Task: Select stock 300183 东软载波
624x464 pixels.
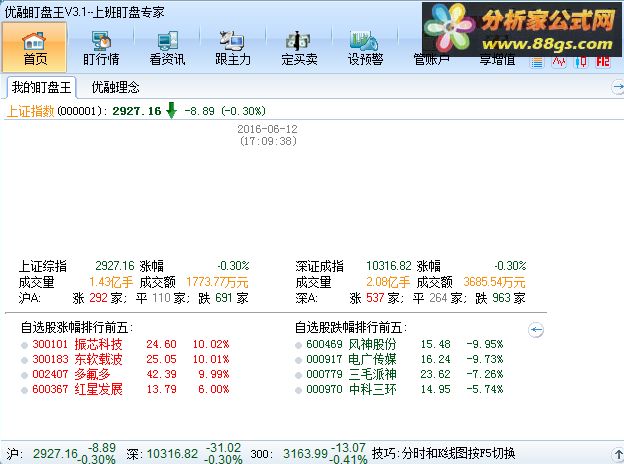Action: [x=77, y=359]
